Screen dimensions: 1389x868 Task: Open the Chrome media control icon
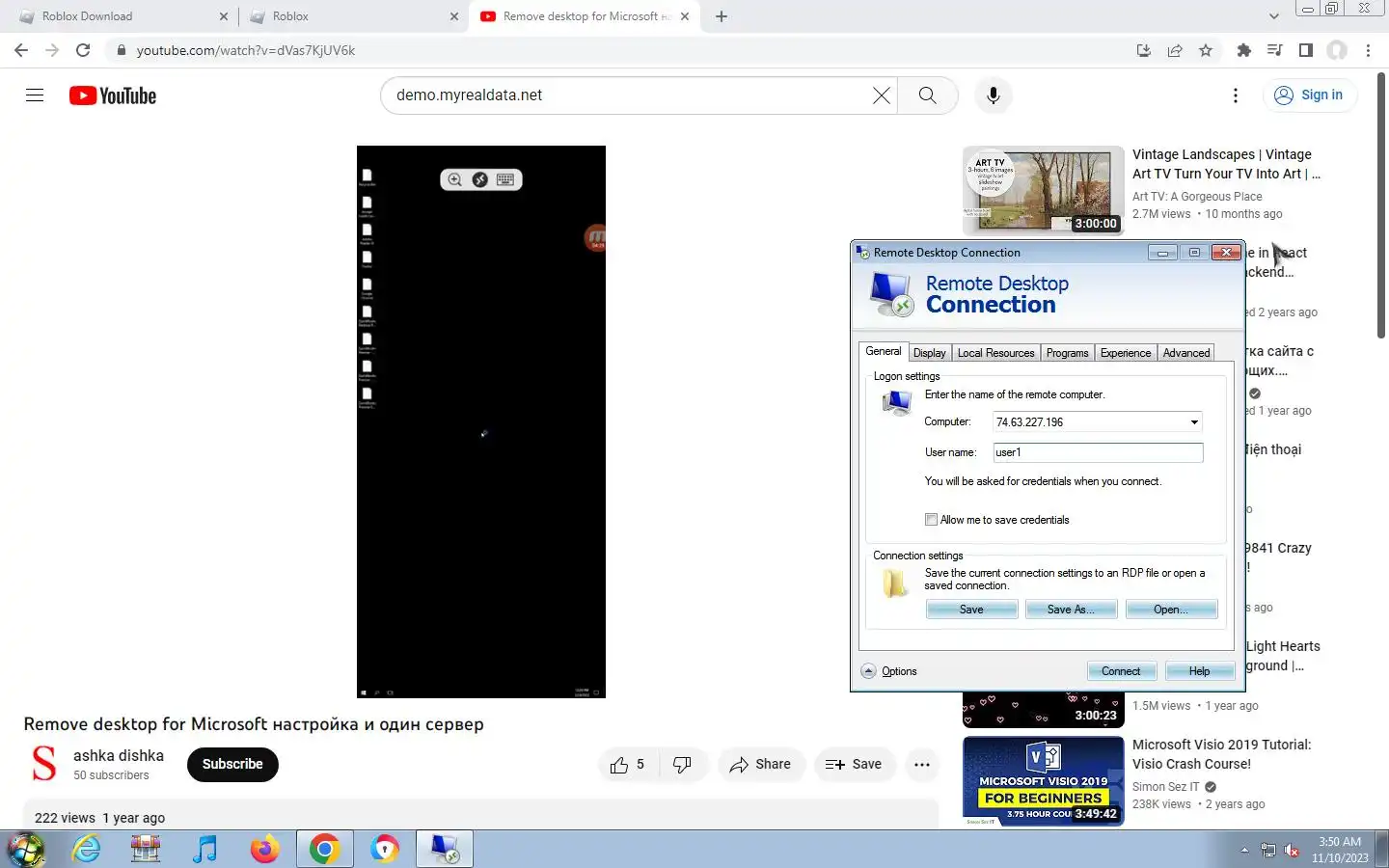pos(1275,50)
